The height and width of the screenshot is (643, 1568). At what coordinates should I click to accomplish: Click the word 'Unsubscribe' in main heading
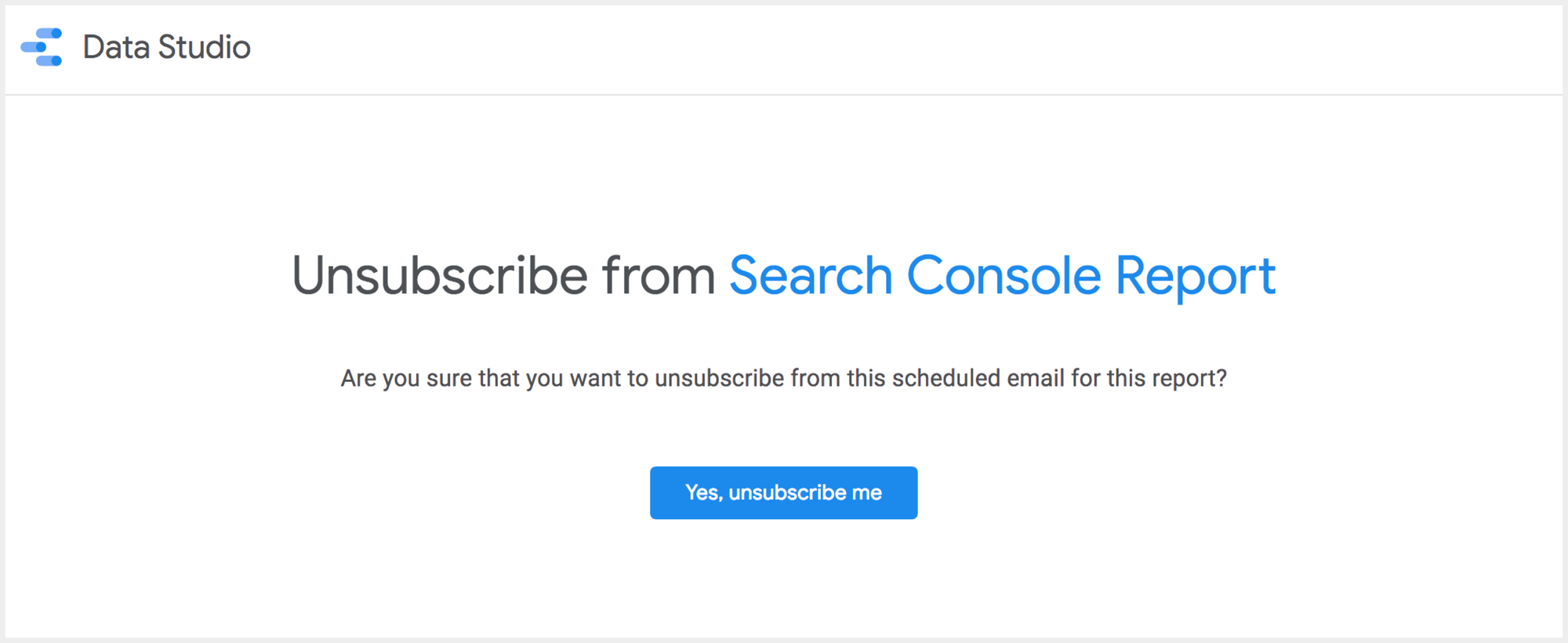click(x=440, y=276)
